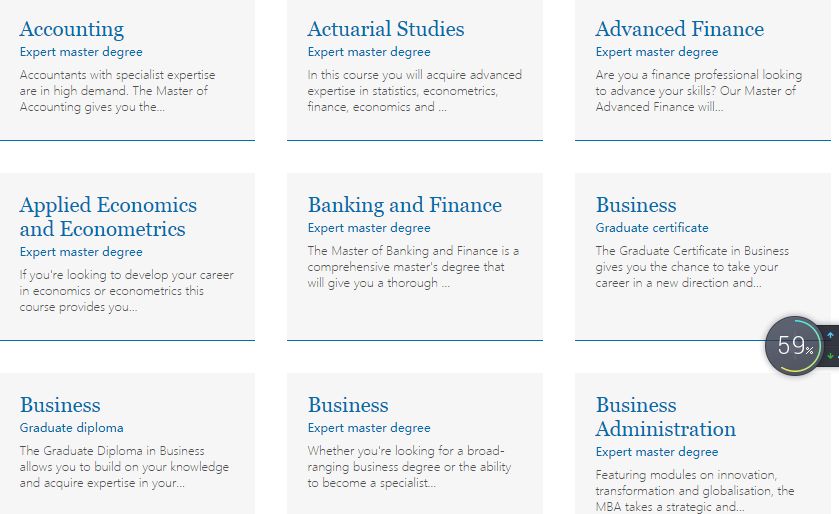Open the Banking and Finance course title
The height and width of the screenshot is (514, 839).
405,205
